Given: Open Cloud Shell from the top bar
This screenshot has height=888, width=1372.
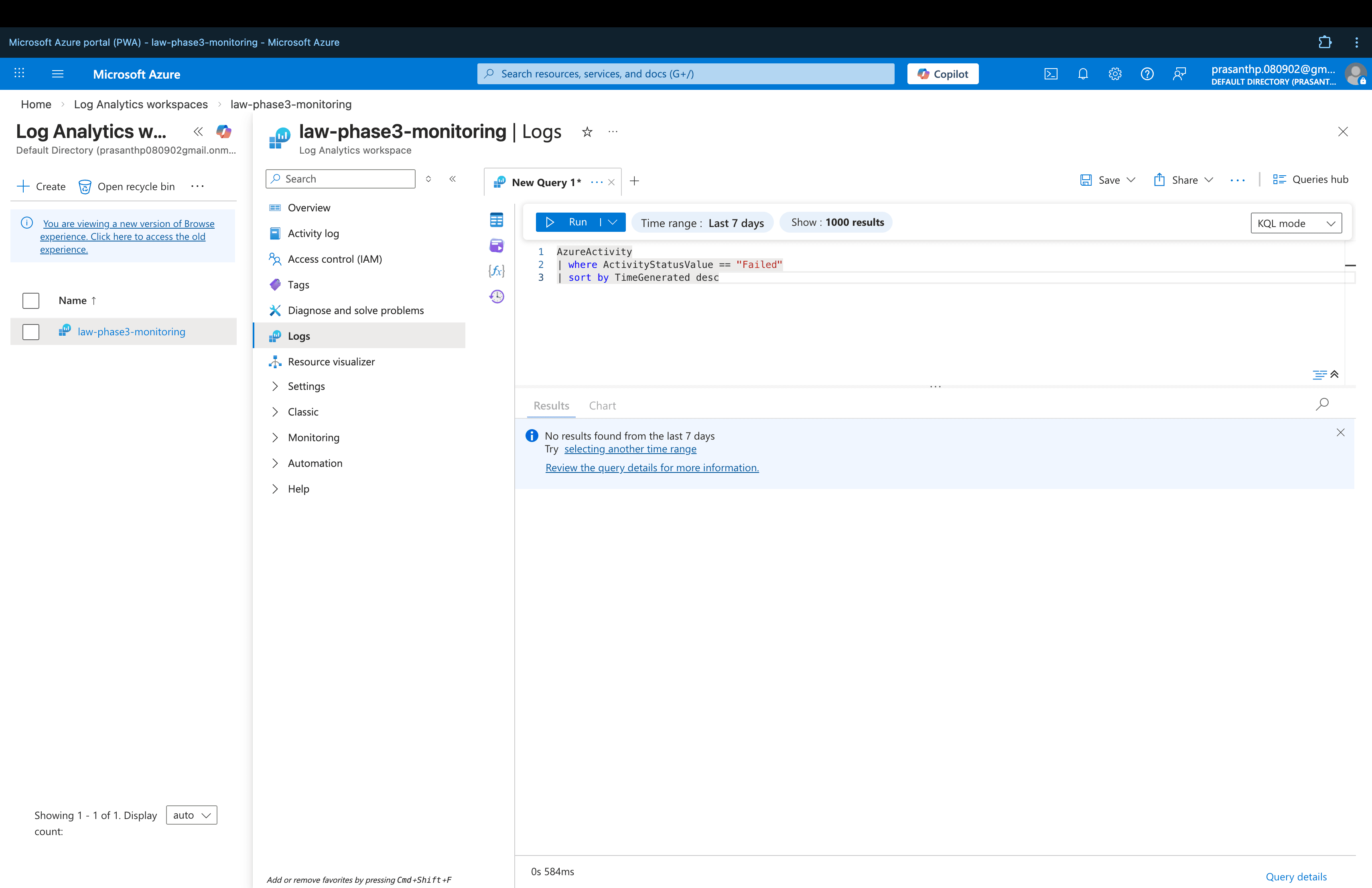Looking at the screenshot, I should [x=1050, y=74].
